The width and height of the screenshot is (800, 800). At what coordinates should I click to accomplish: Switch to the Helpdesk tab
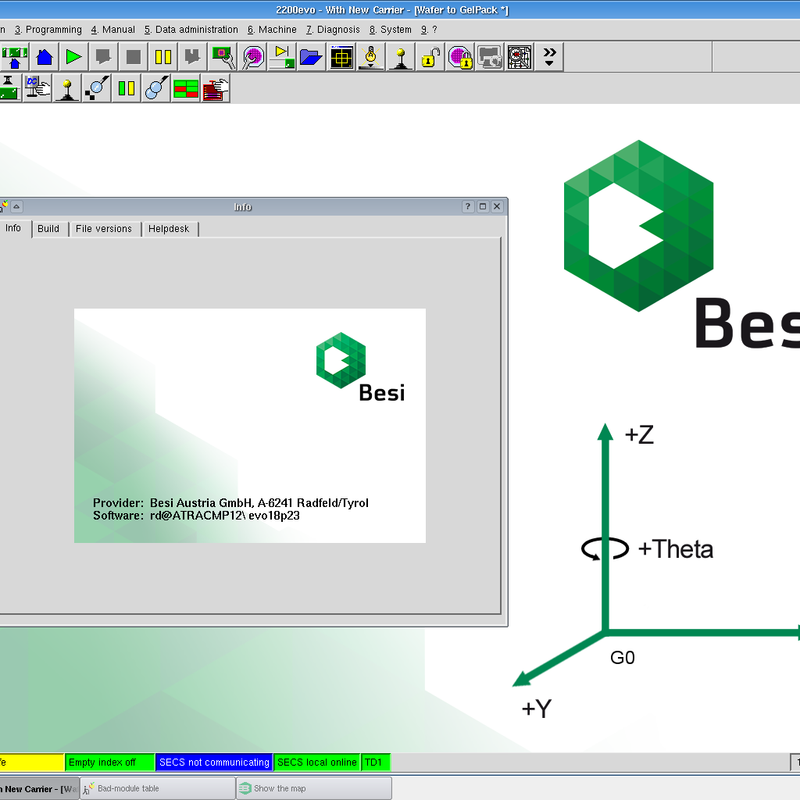(169, 229)
